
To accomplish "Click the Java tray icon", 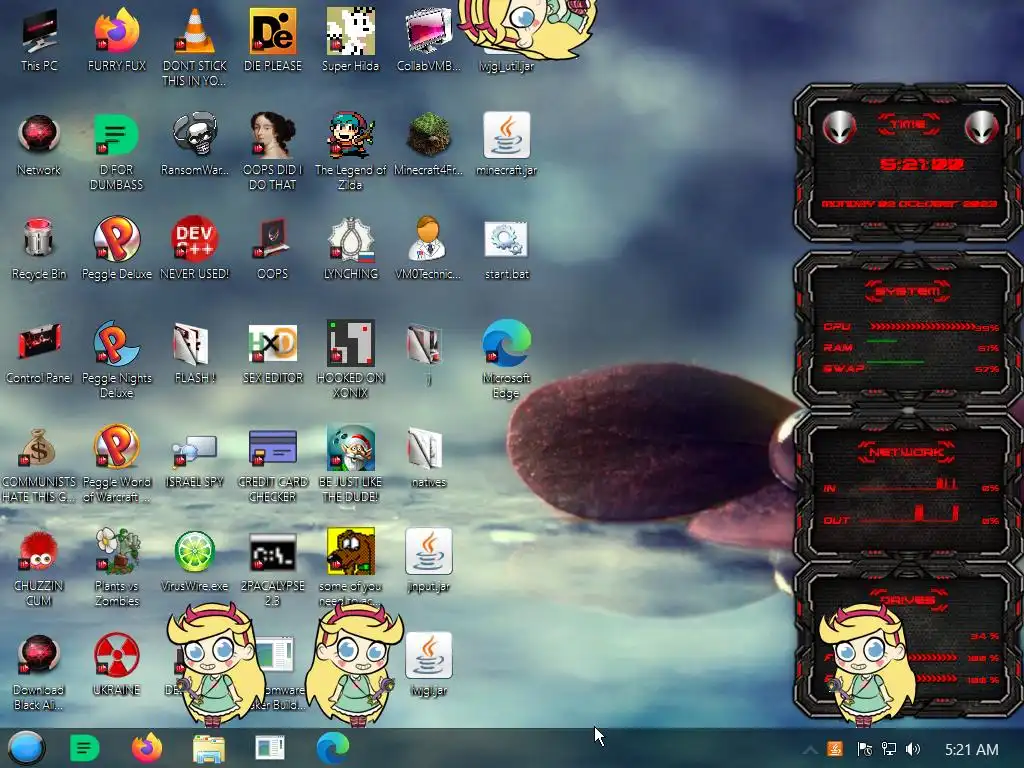I will pos(835,749).
